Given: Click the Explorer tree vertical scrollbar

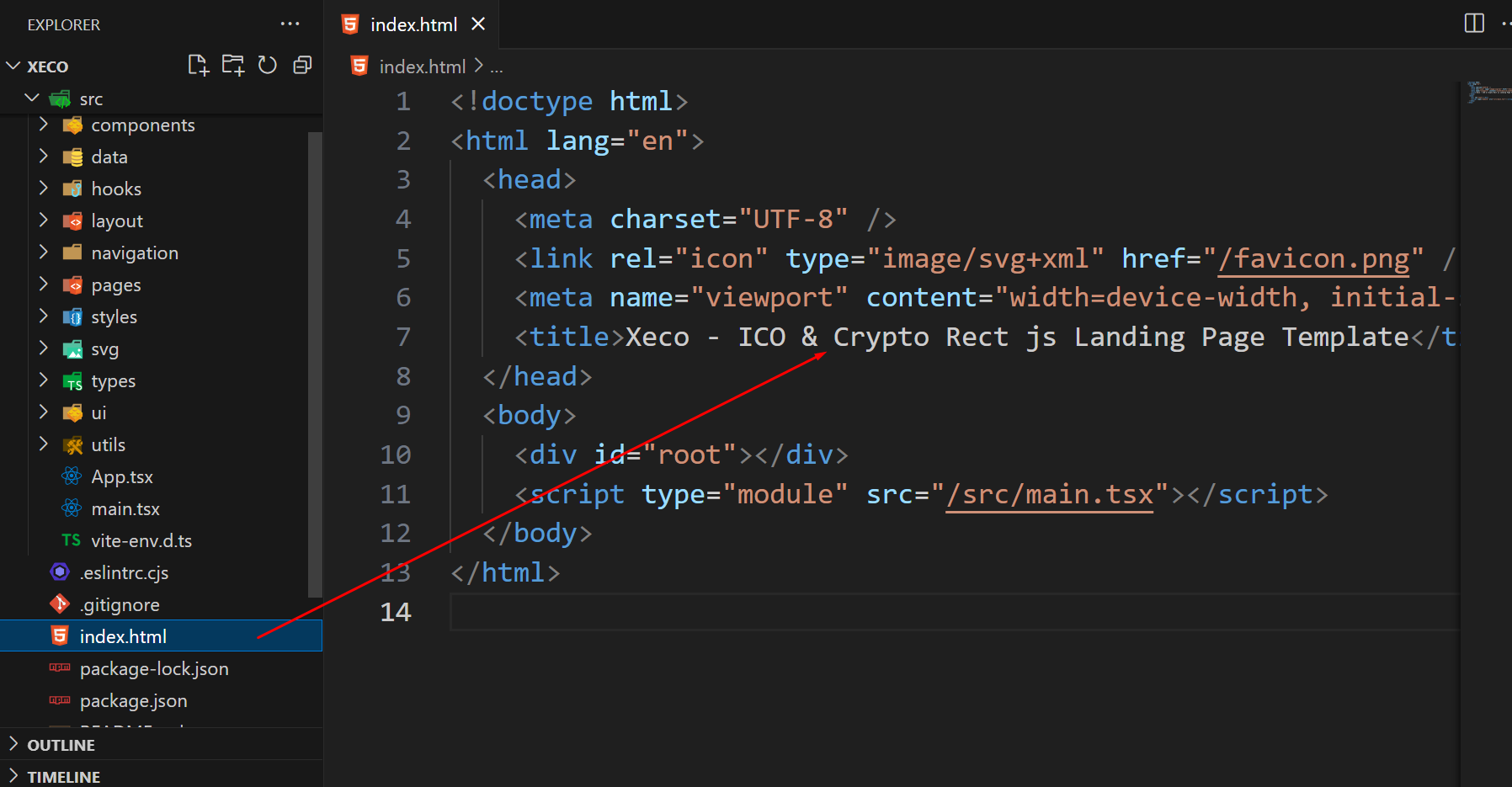Looking at the screenshot, I should pos(315,364).
